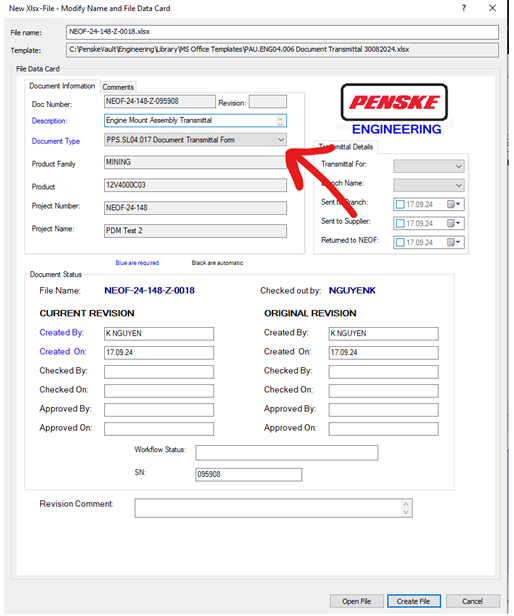The height and width of the screenshot is (616, 514).
Task: Click the original revision Created On field
Action: tap(384, 352)
